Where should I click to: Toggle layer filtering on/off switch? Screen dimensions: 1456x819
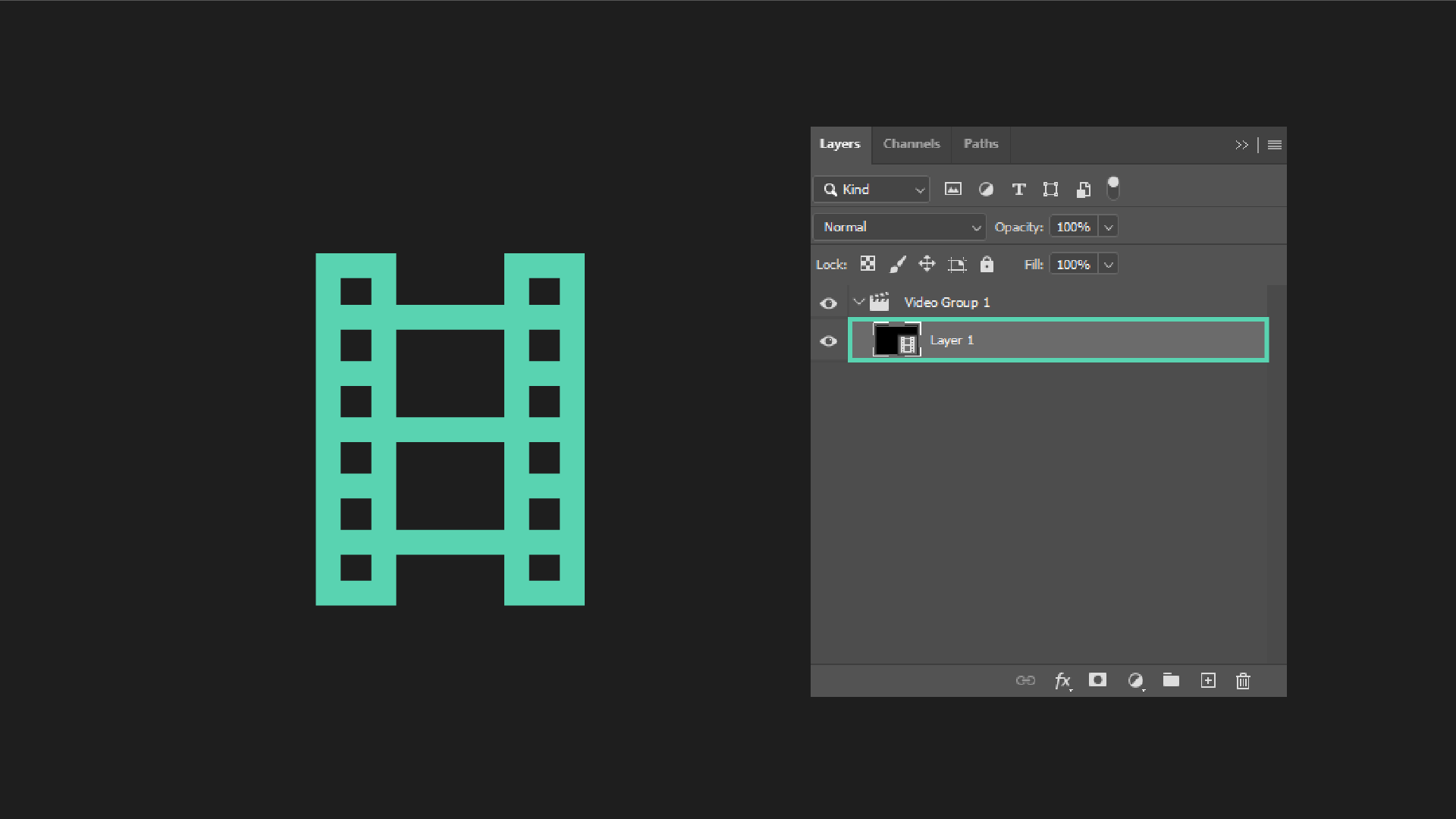tap(1112, 188)
